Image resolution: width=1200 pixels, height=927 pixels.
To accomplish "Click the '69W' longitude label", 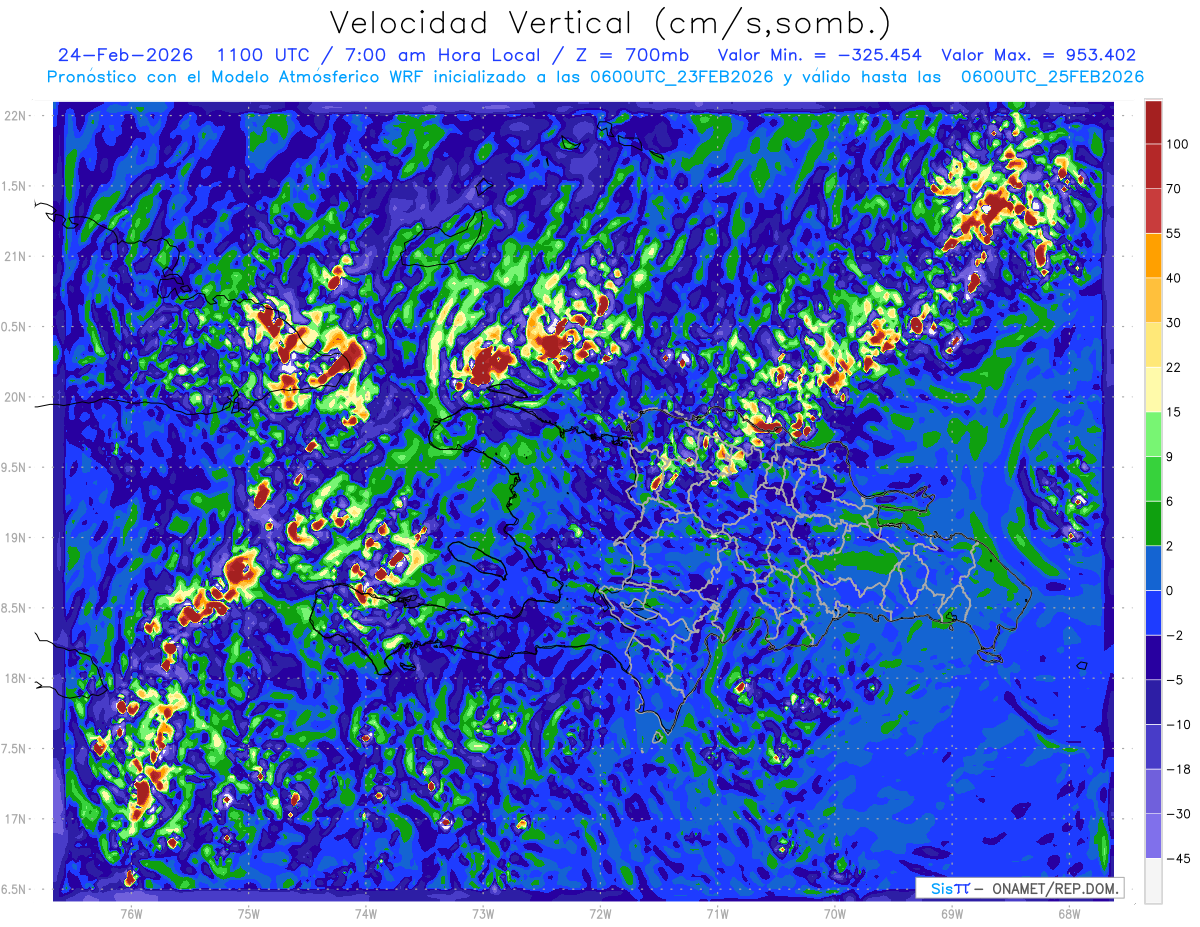I will click(952, 913).
